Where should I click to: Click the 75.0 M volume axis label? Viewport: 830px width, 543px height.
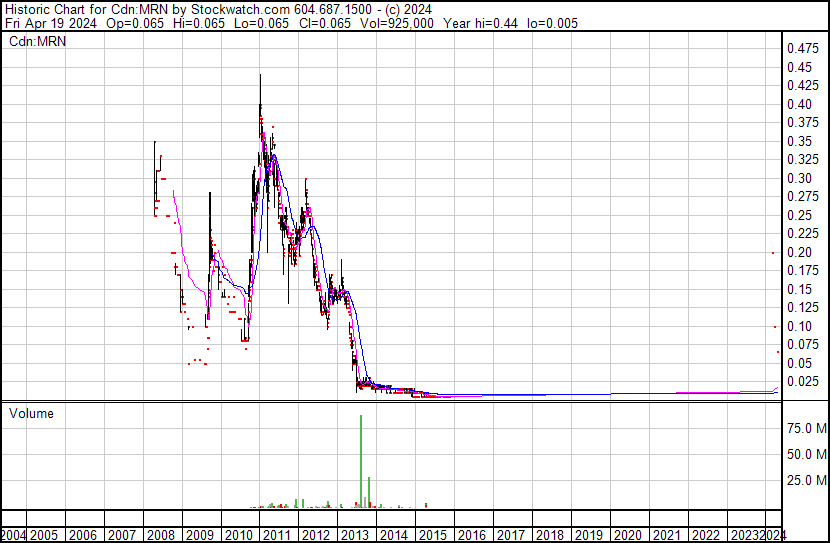tap(804, 428)
